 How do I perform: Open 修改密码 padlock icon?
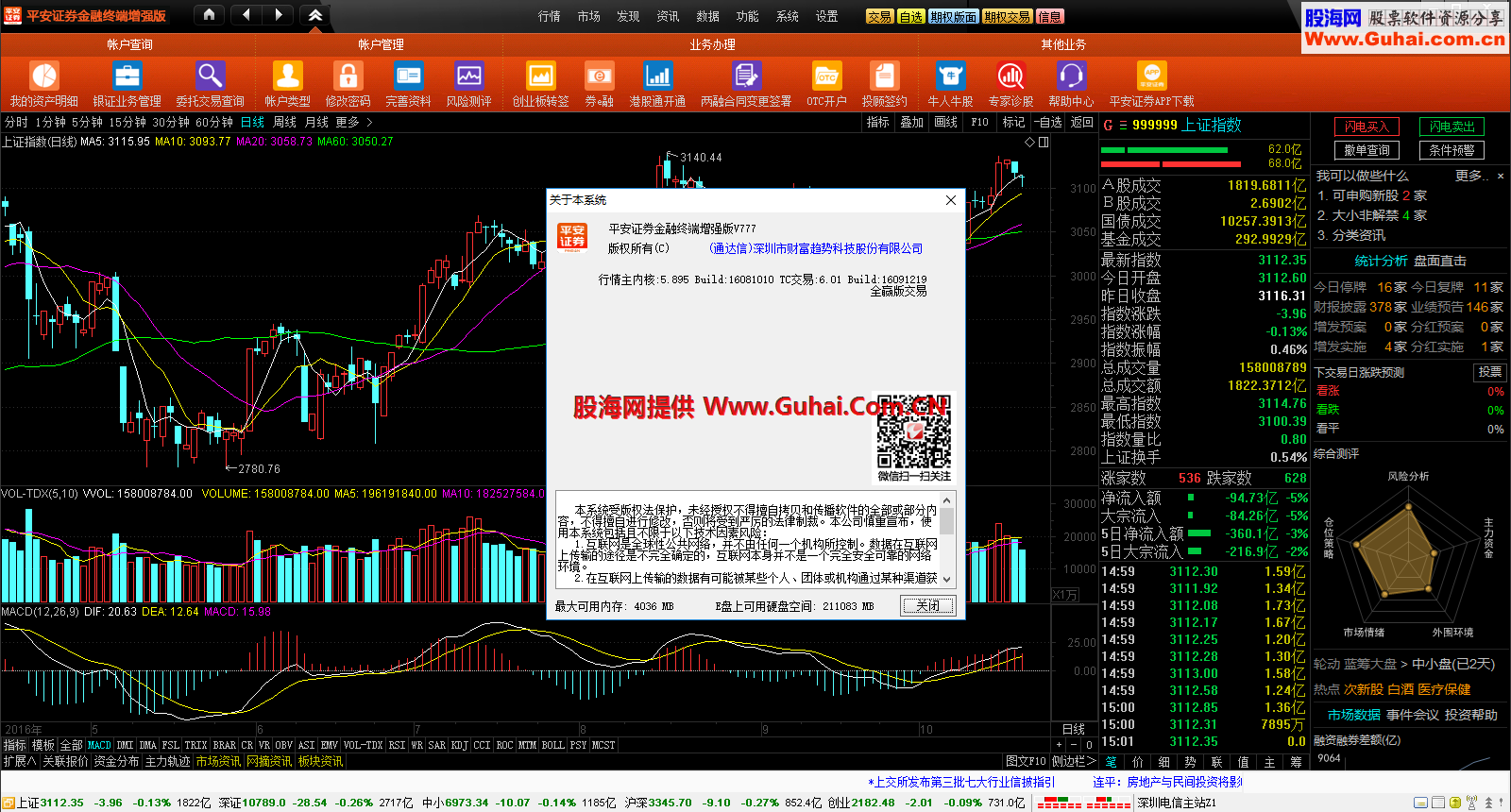(x=348, y=76)
